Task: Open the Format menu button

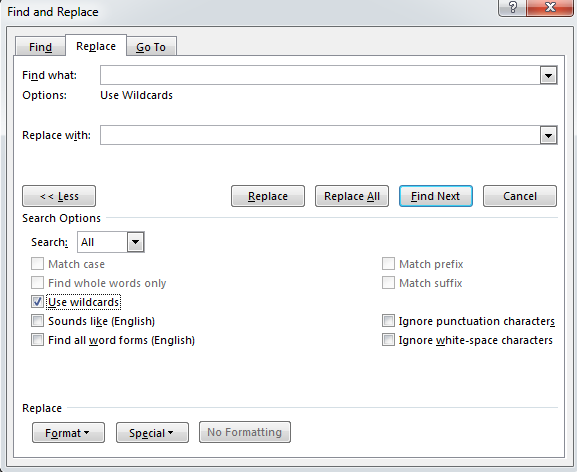Action: 68,433
